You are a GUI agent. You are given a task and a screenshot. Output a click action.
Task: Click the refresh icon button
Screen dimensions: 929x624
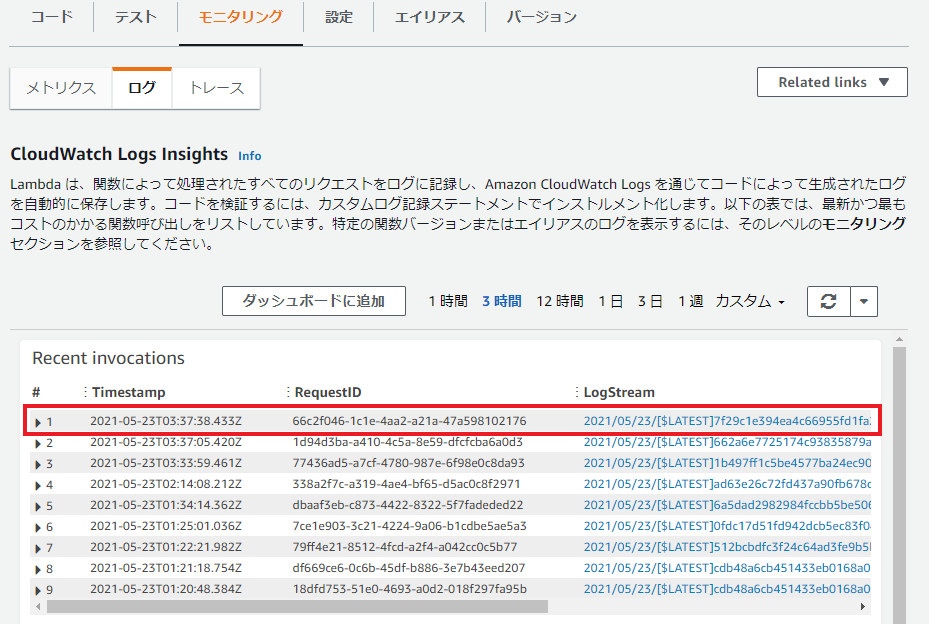(828, 301)
